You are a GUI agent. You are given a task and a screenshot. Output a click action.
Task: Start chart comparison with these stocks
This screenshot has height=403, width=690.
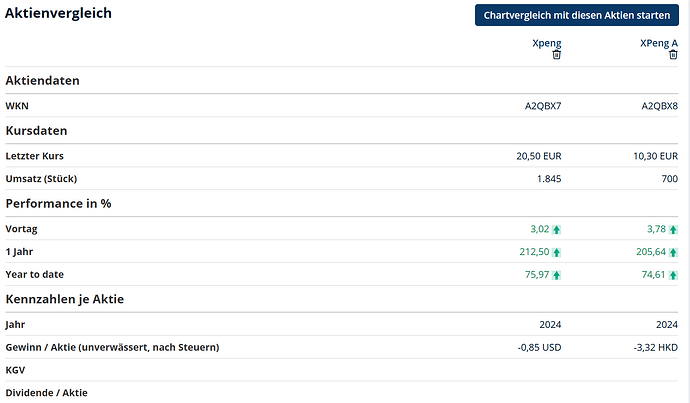[x=577, y=16]
